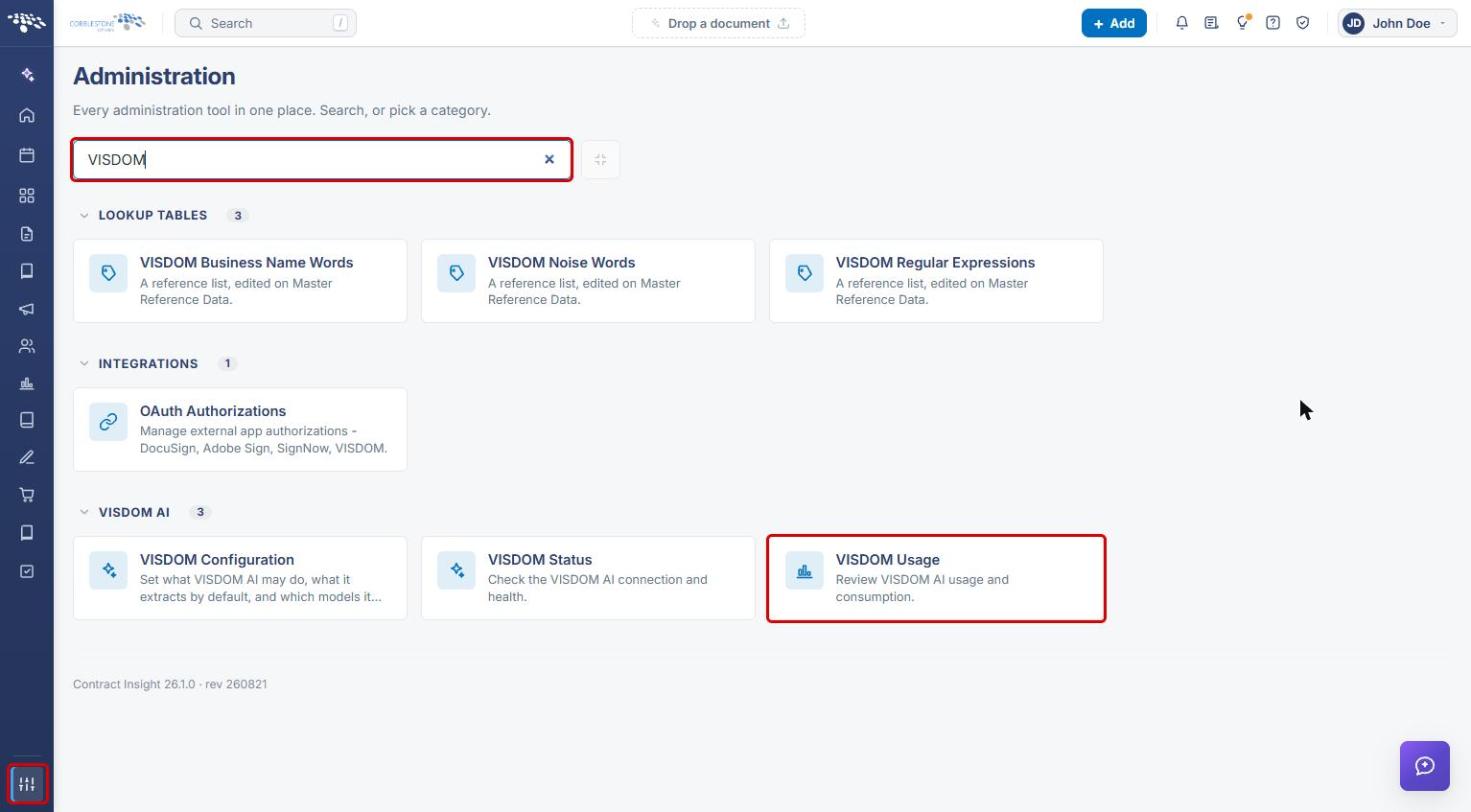
Task: Open the AI sparkle item in the sidebar
Action: tap(27, 75)
